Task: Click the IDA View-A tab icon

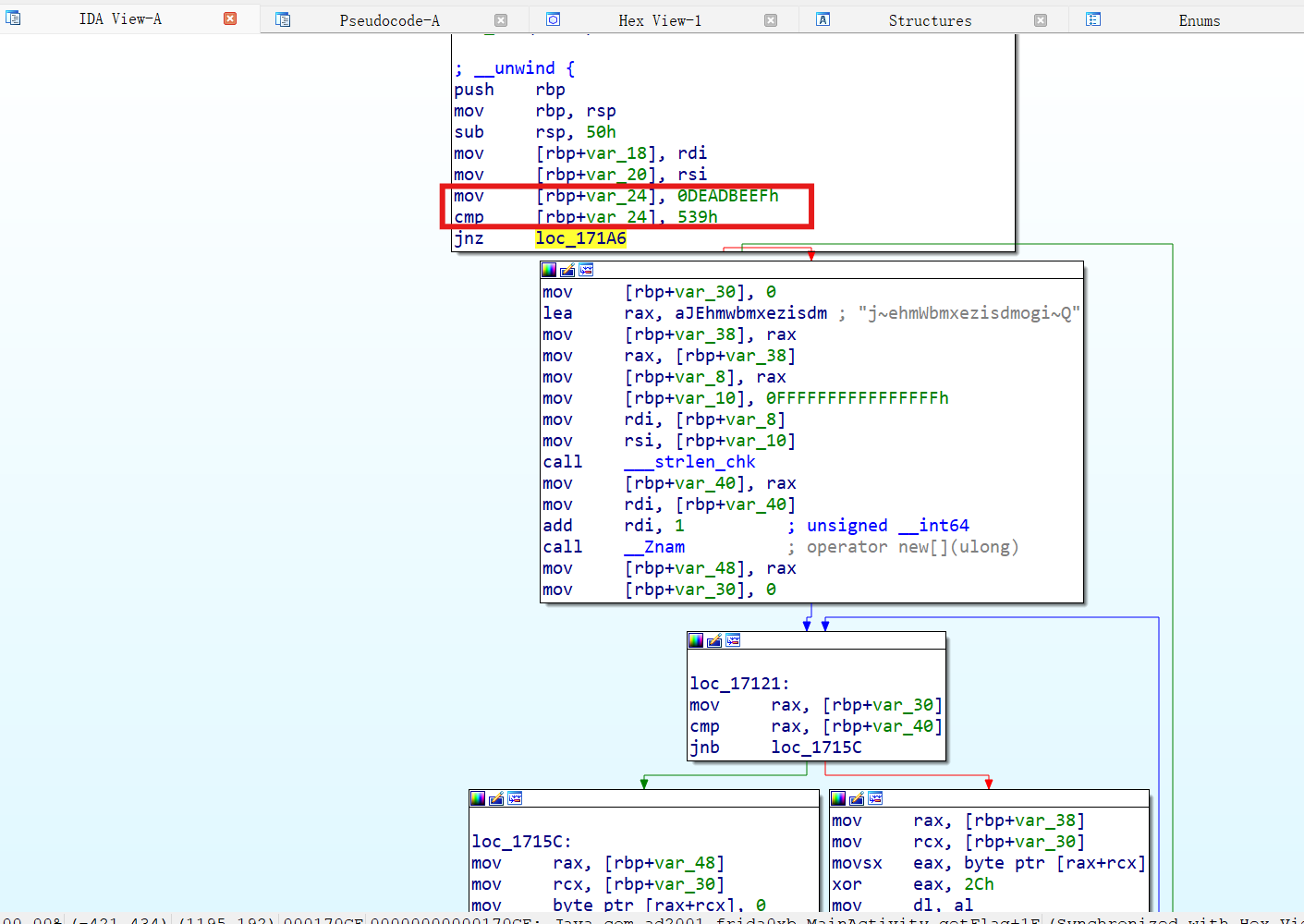Action: pyautogui.click(x=14, y=18)
